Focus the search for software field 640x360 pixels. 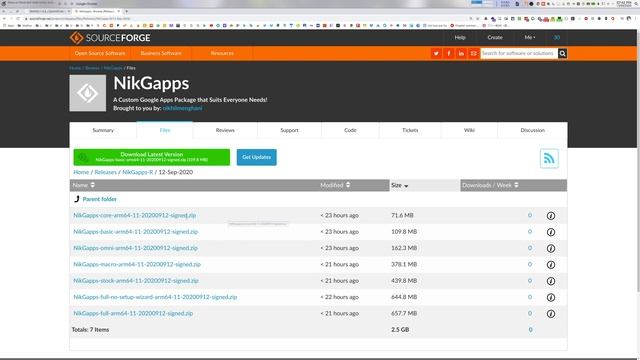pos(519,53)
